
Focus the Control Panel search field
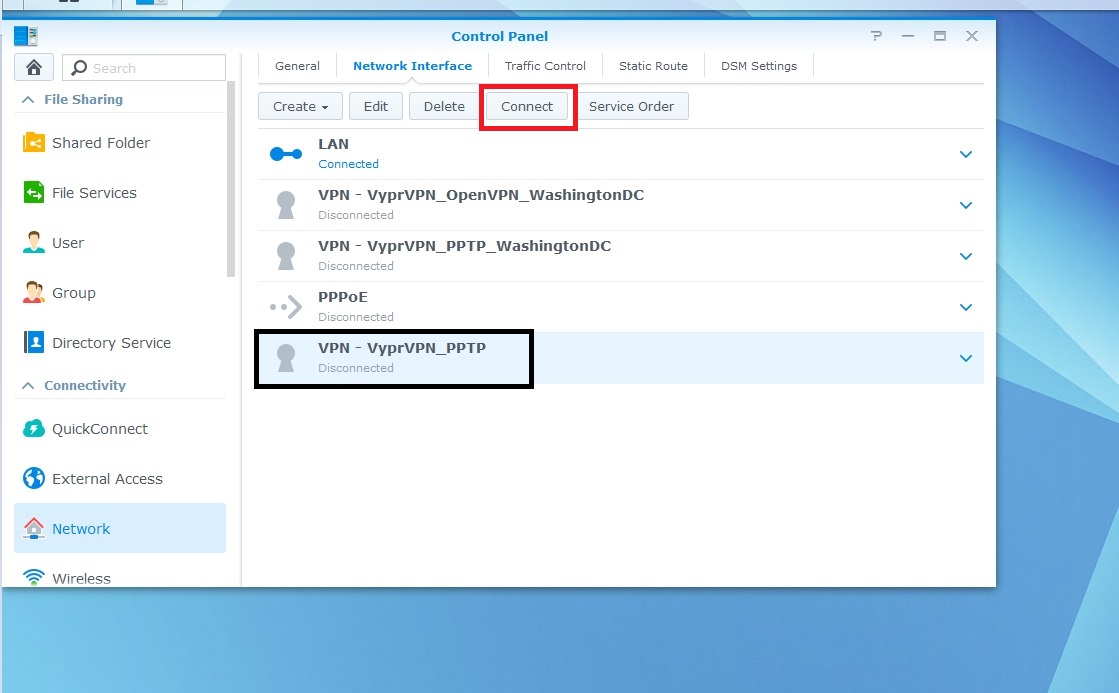pos(144,68)
